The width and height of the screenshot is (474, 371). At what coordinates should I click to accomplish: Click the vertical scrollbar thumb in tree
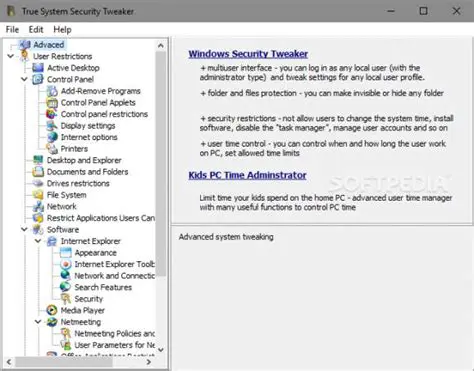coord(161,163)
